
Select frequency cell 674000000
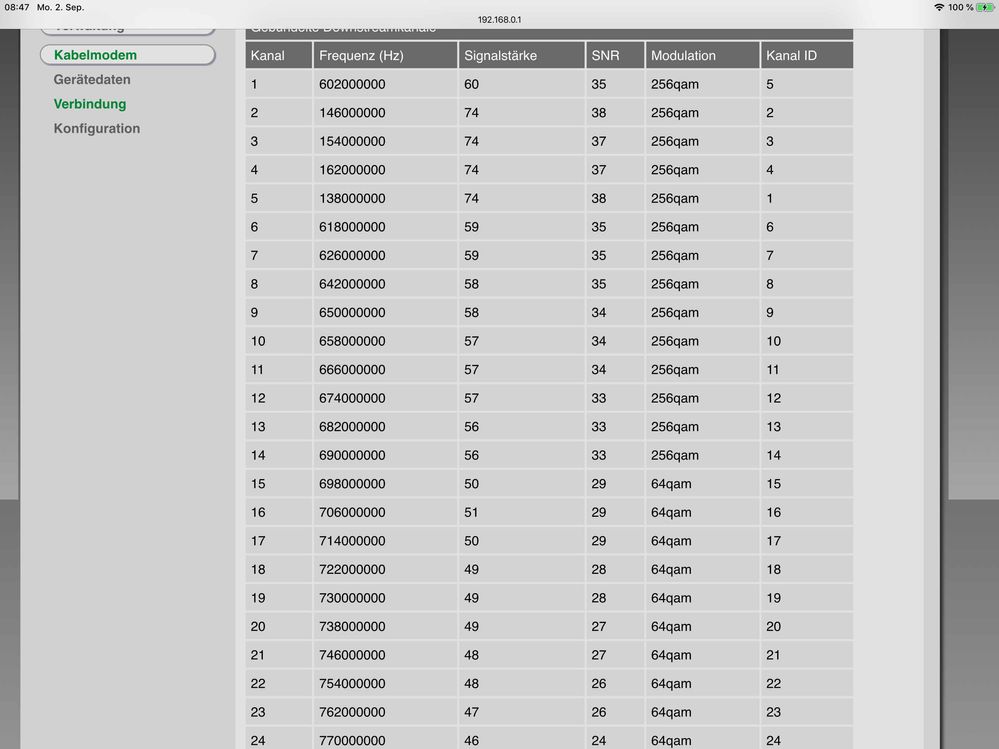click(385, 398)
